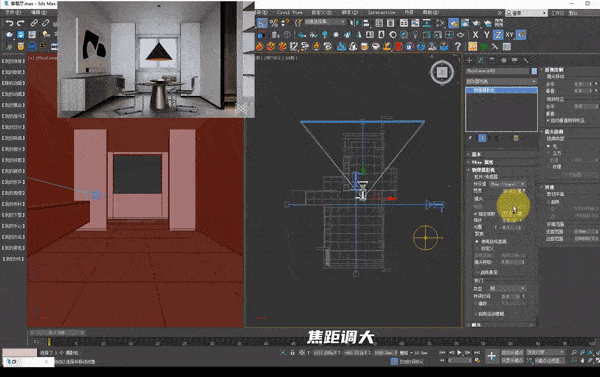Open the Utilities wrench tab icon

coord(527,60)
